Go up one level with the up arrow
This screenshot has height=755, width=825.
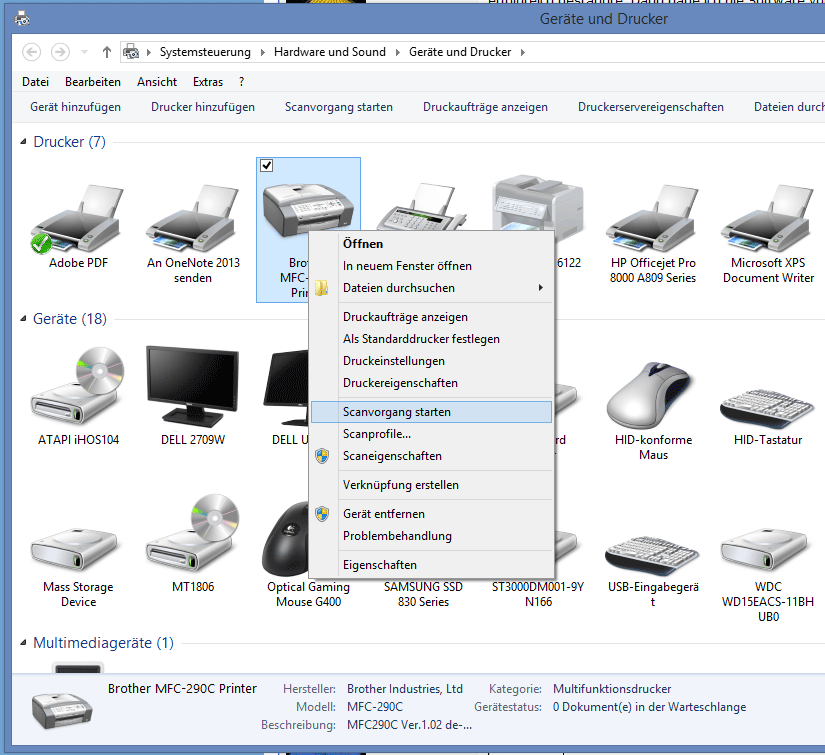tap(107, 52)
